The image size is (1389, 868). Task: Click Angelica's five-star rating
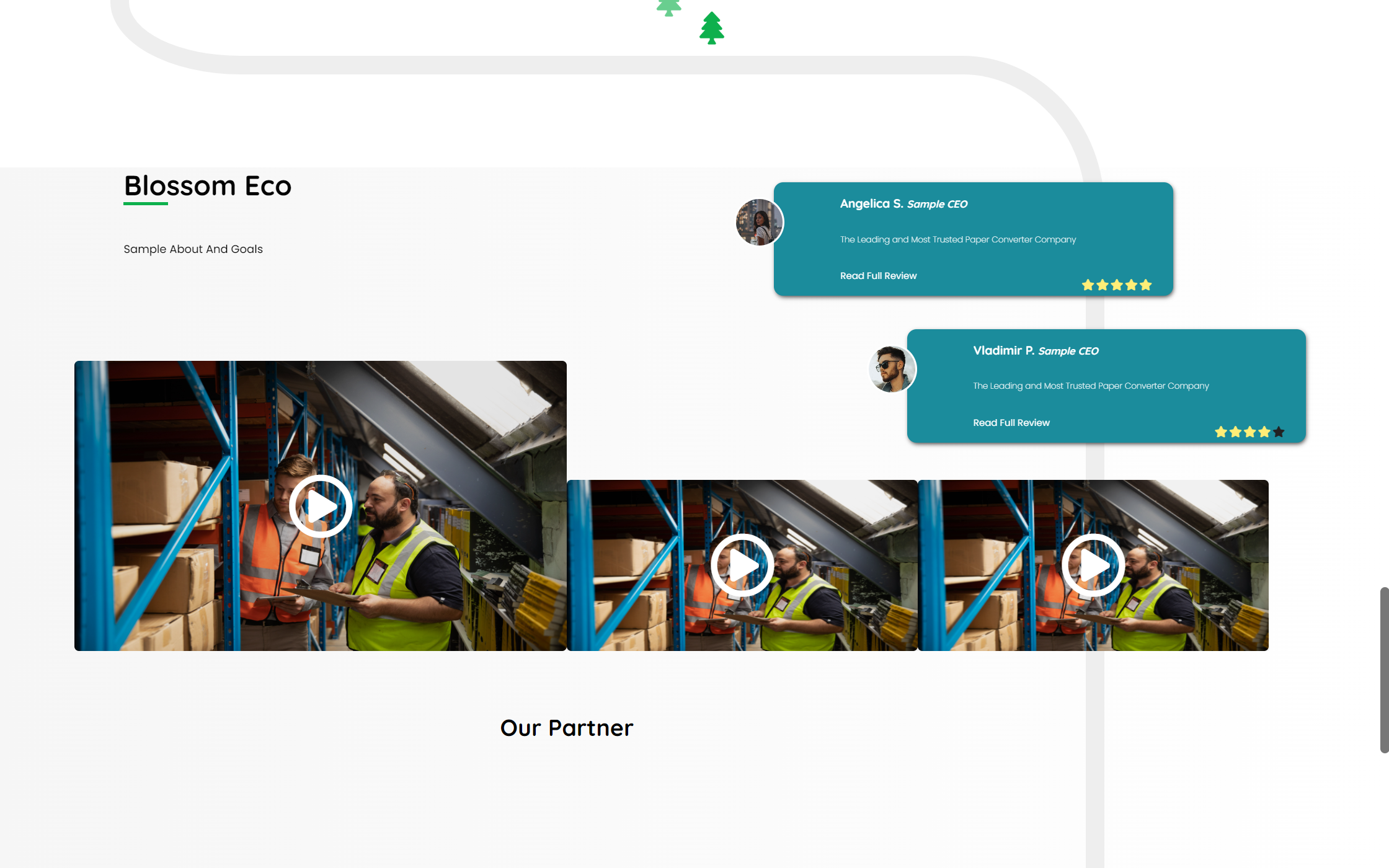[1116, 285]
